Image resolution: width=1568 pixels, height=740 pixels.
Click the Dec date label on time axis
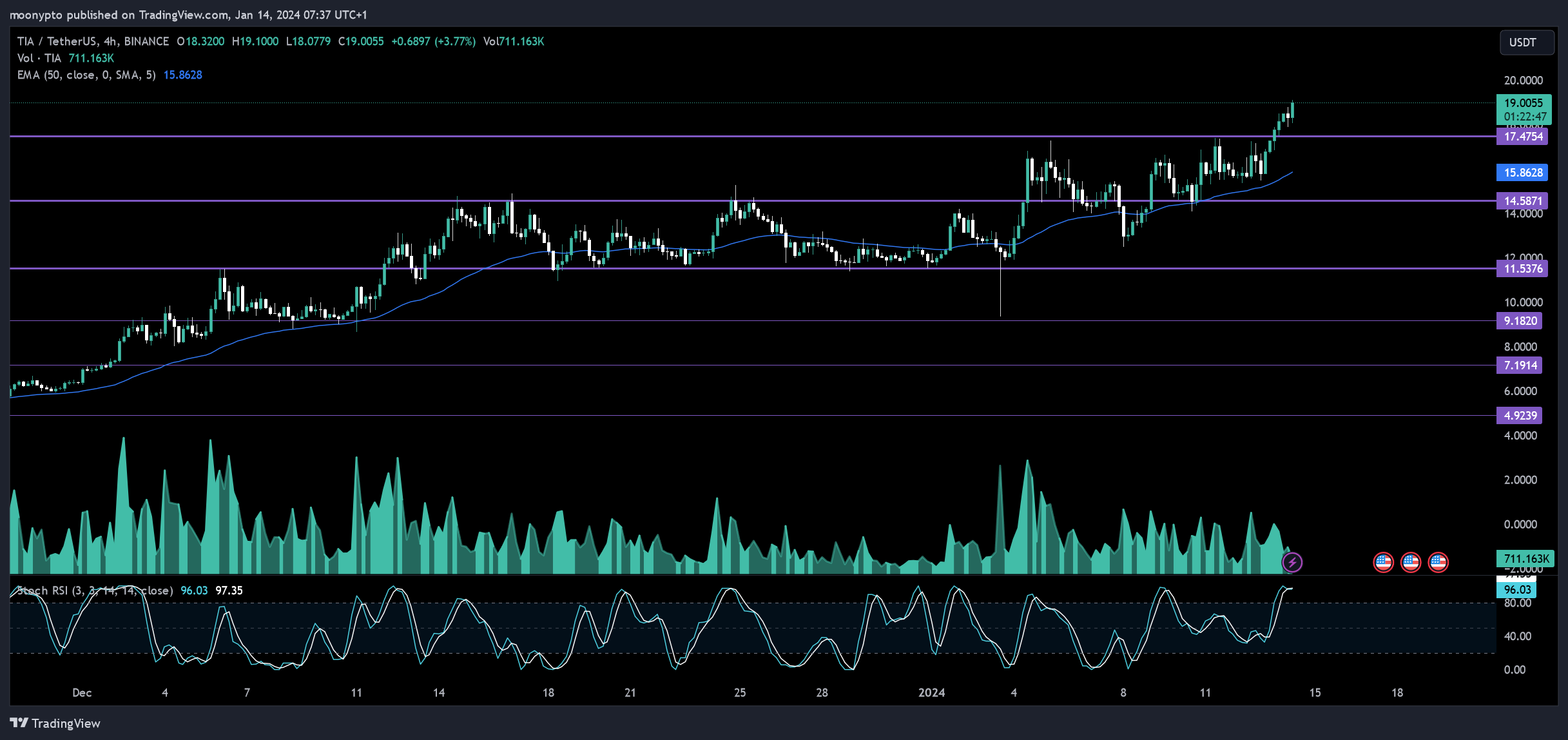coord(82,693)
